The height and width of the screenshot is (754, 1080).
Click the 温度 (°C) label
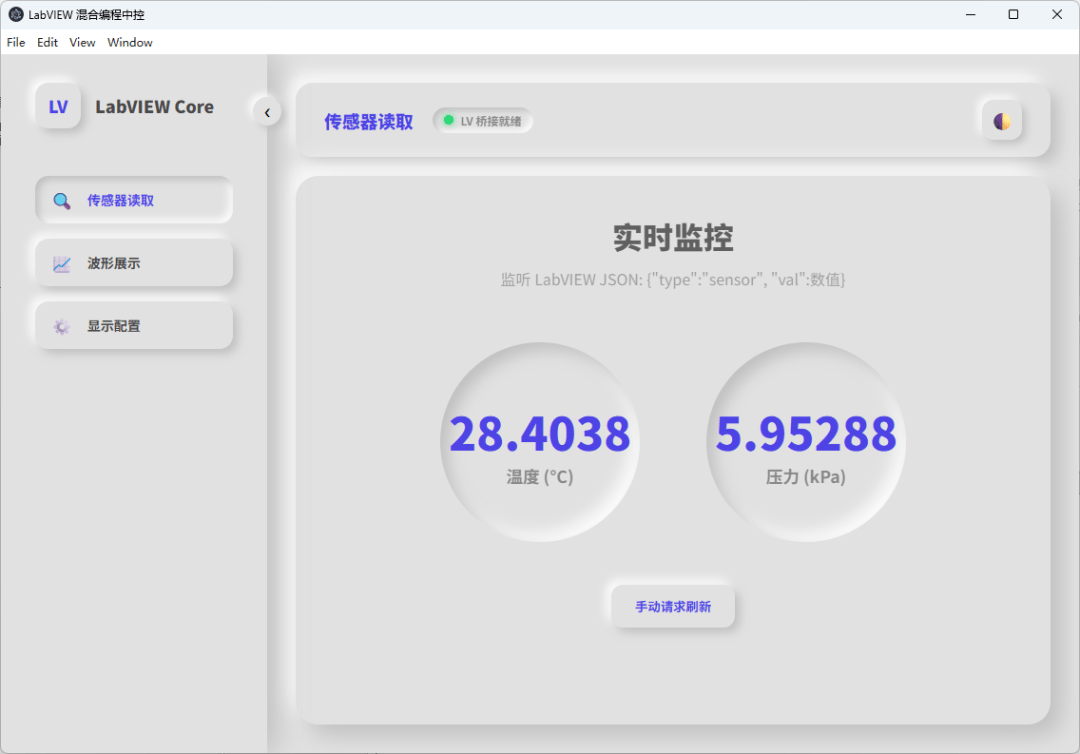[540, 477]
